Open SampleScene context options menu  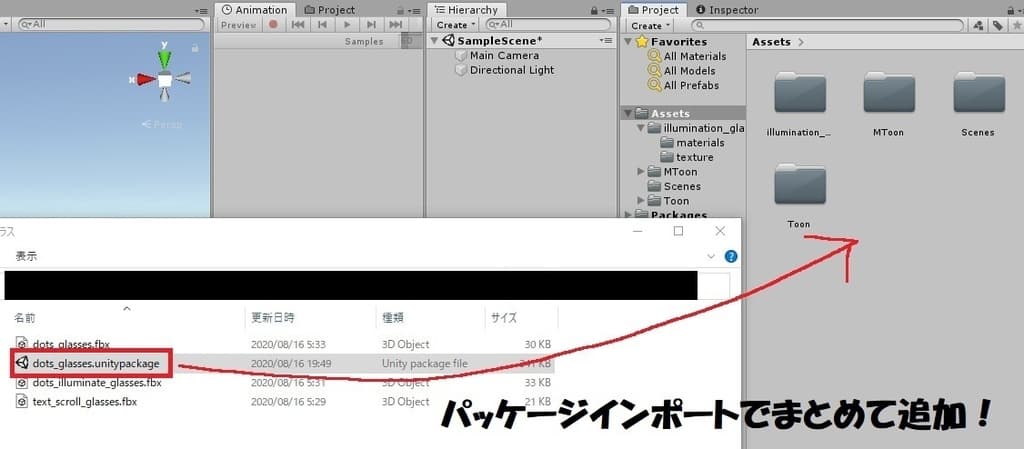click(x=605, y=40)
